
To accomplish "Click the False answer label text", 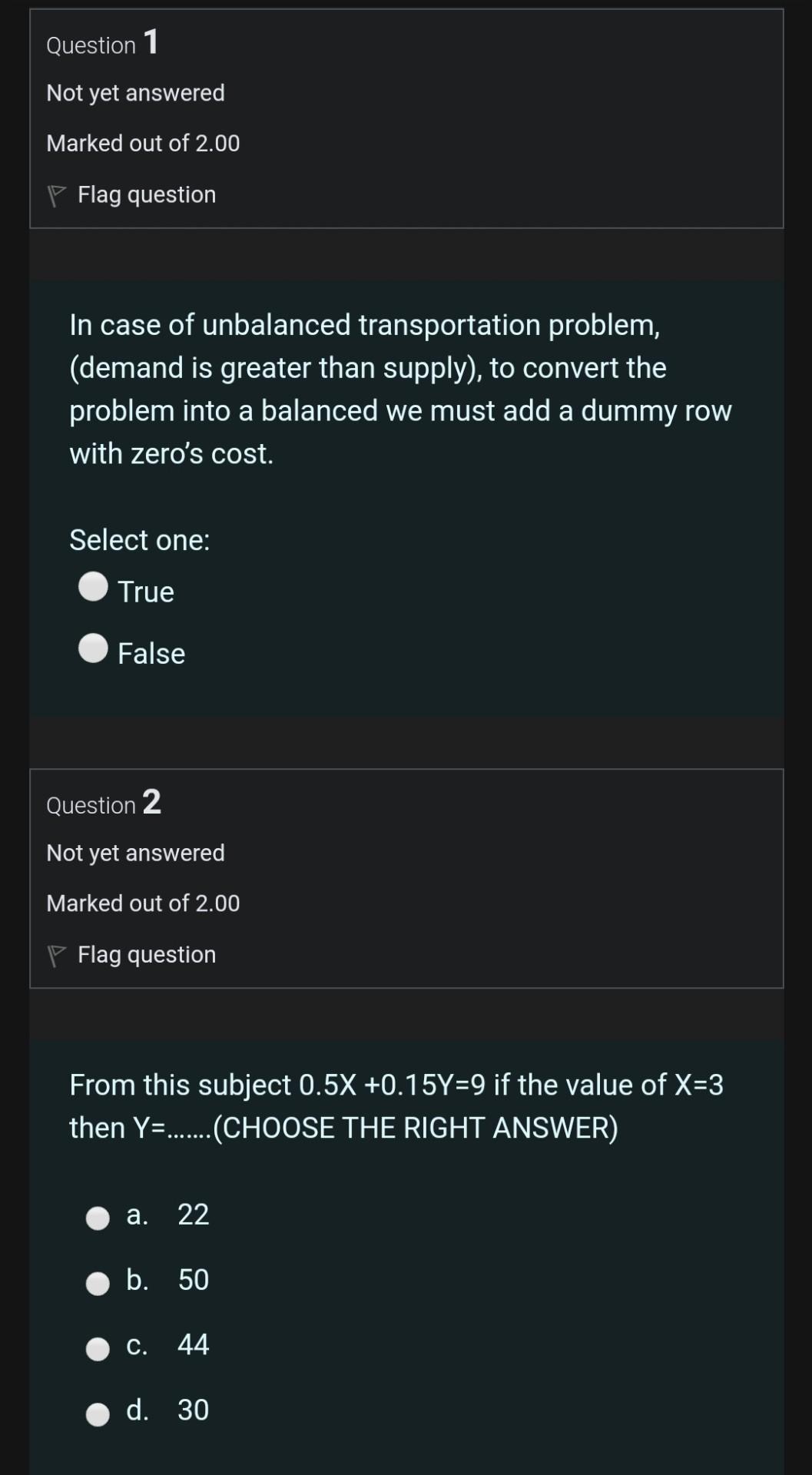I will click(x=151, y=653).
